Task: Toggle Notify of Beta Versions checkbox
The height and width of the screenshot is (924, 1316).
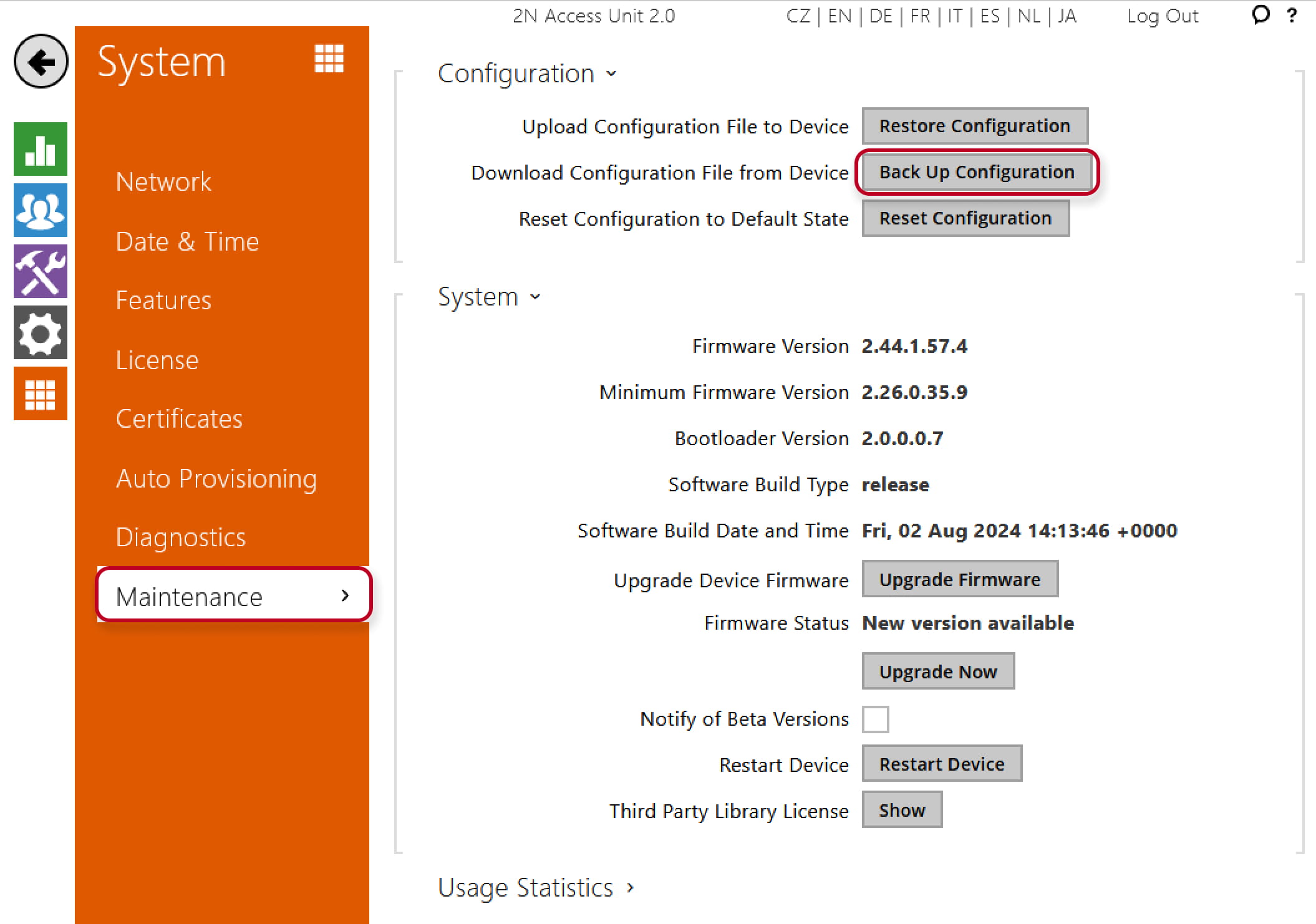Action: [x=875, y=719]
